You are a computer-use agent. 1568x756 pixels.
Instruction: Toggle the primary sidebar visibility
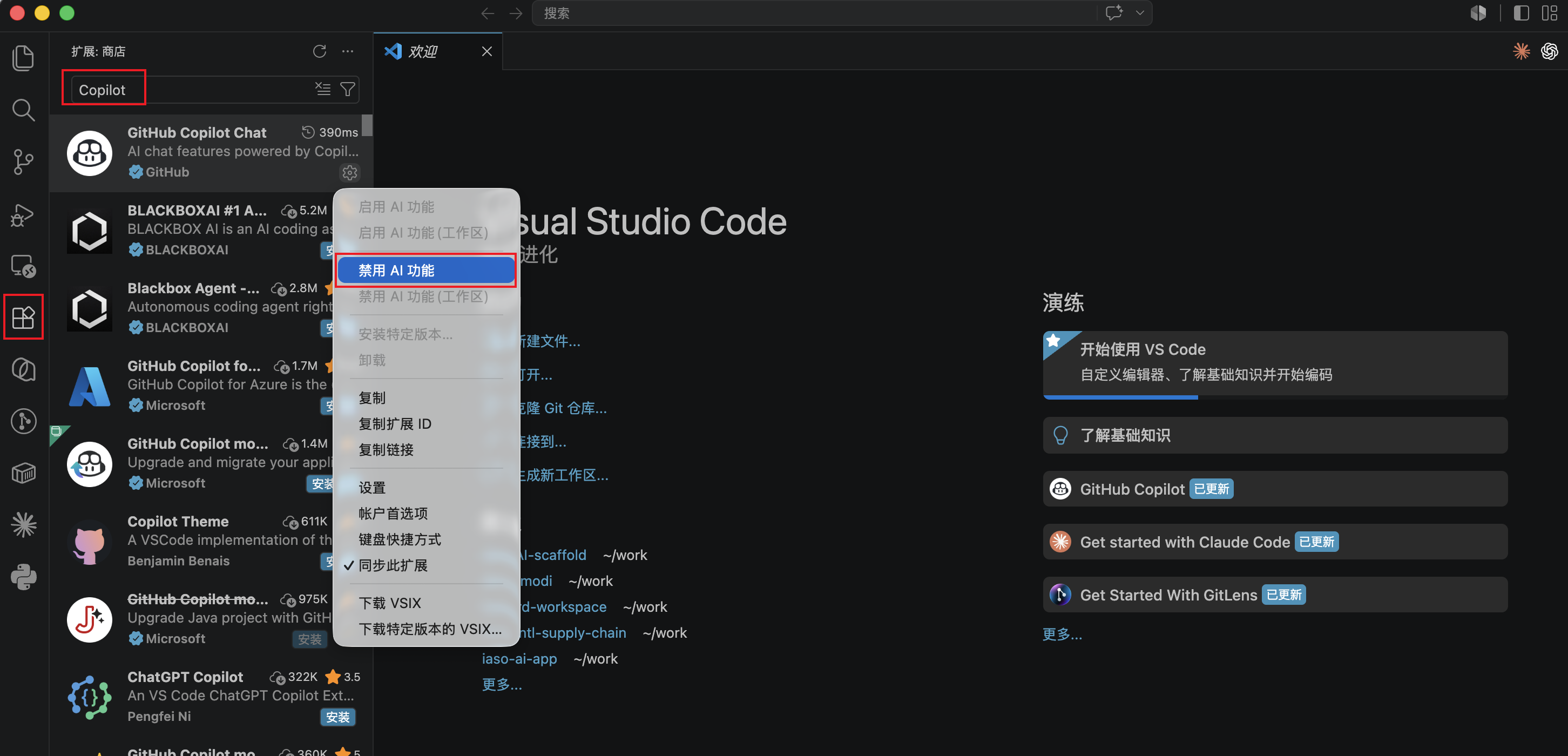coord(1520,13)
